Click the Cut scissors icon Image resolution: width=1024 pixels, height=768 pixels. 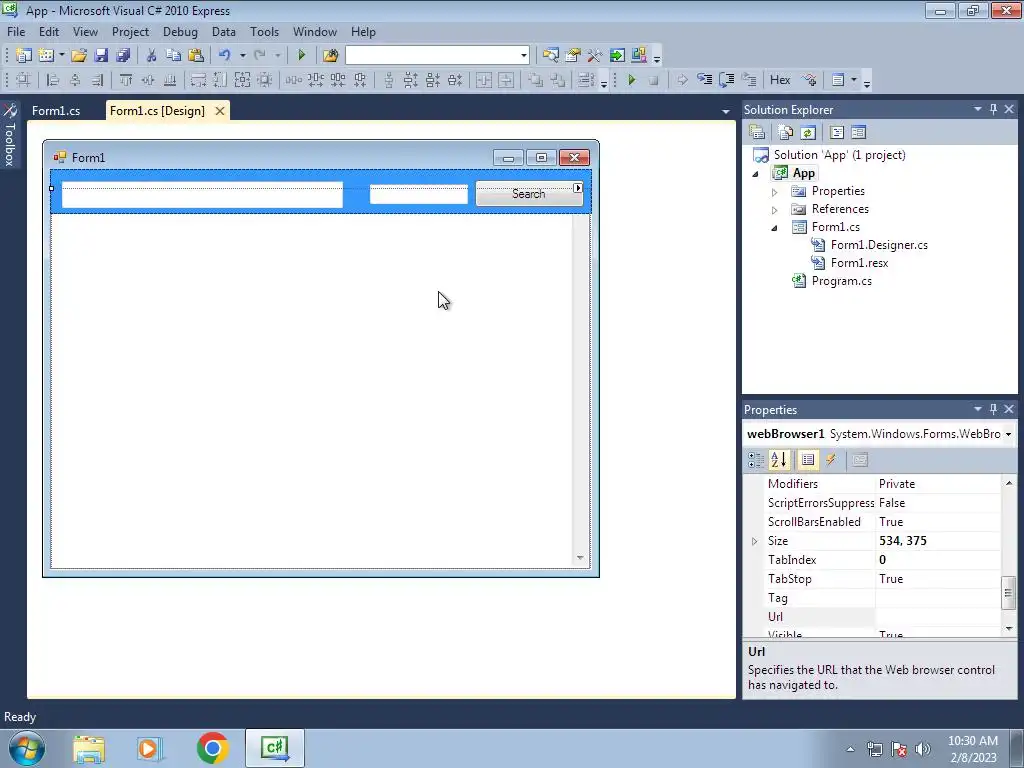point(152,56)
